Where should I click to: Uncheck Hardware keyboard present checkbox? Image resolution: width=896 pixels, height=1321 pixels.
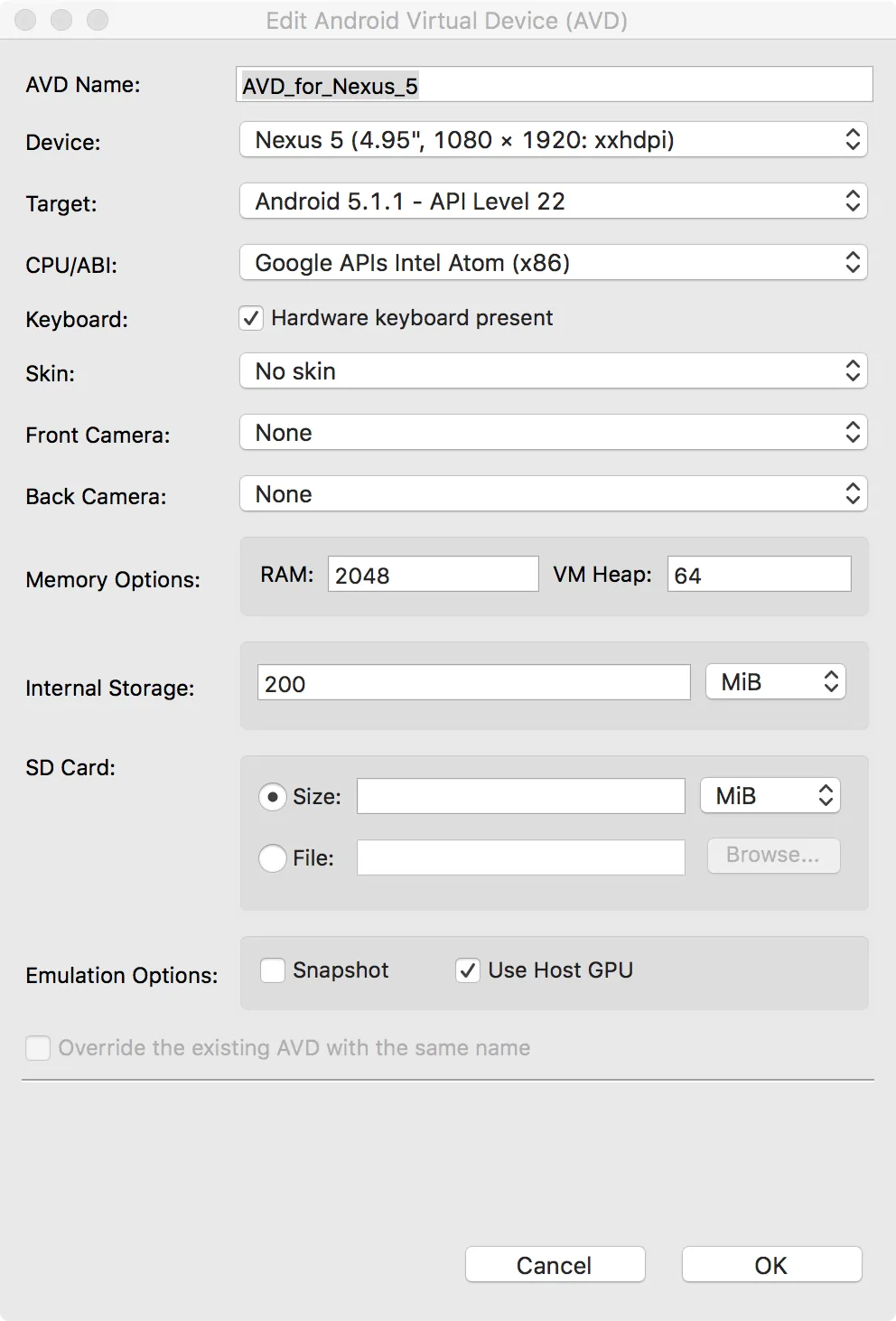point(251,318)
